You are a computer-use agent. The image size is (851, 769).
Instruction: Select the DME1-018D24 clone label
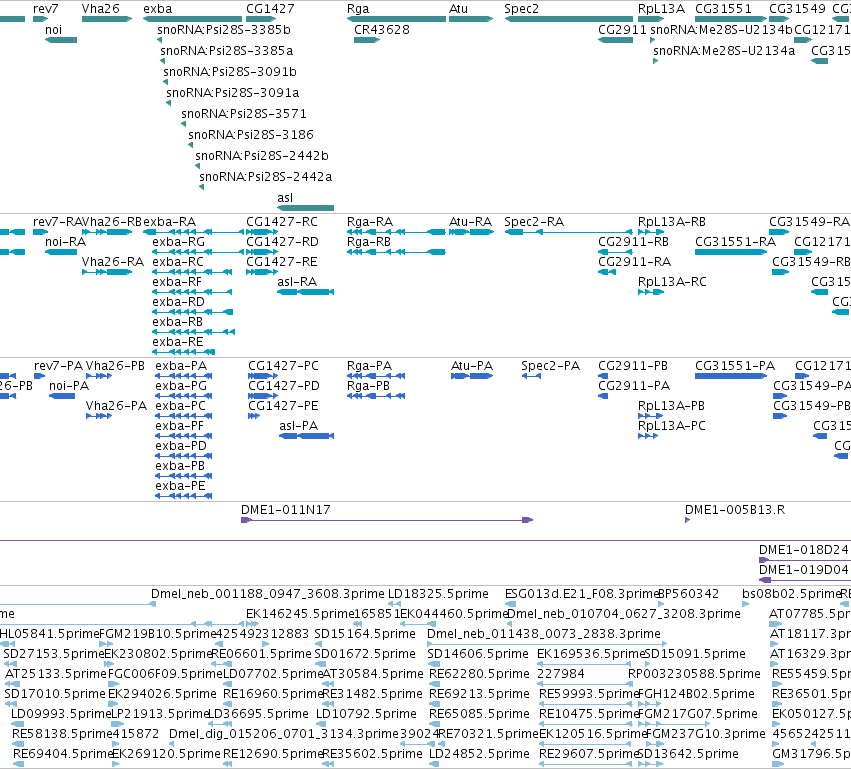(x=803, y=550)
